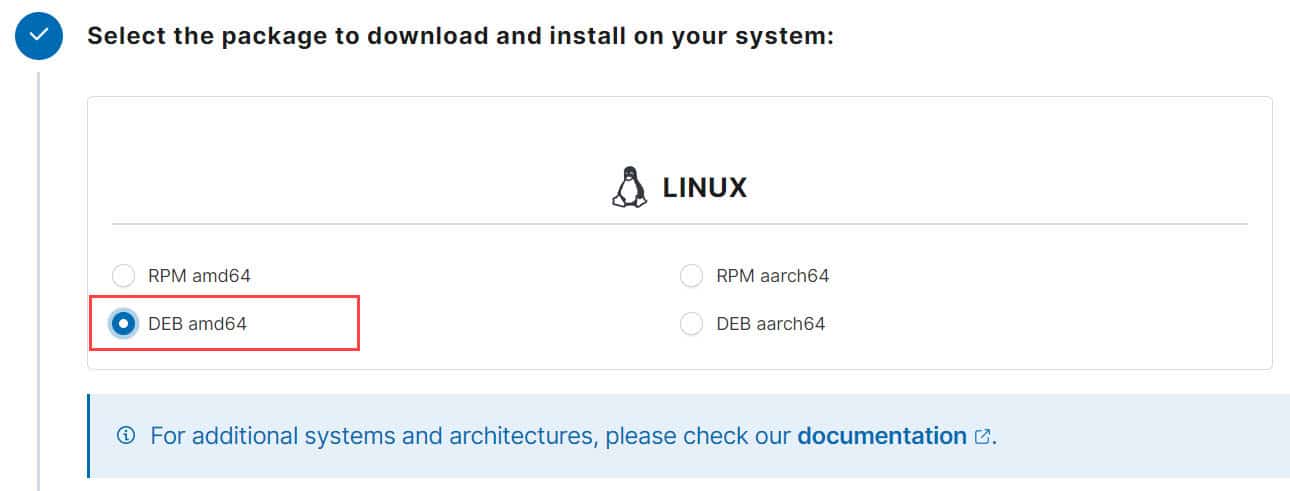
Task: Click the blue left border of the notice
Action: [x=89, y=436]
